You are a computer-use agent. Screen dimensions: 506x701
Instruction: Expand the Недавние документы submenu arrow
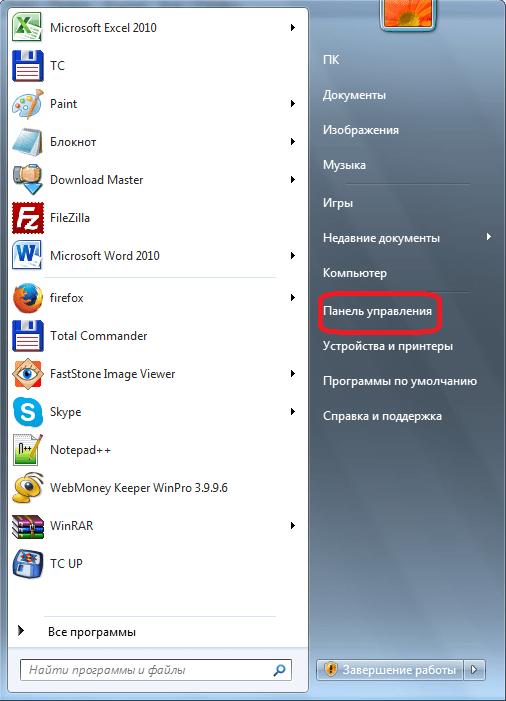(x=489, y=237)
